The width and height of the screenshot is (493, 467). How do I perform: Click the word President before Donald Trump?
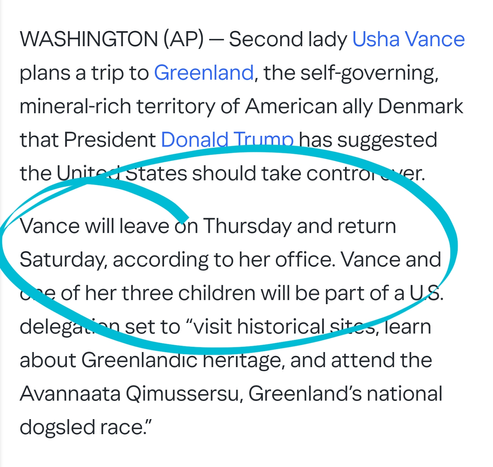(x=110, y=139)
